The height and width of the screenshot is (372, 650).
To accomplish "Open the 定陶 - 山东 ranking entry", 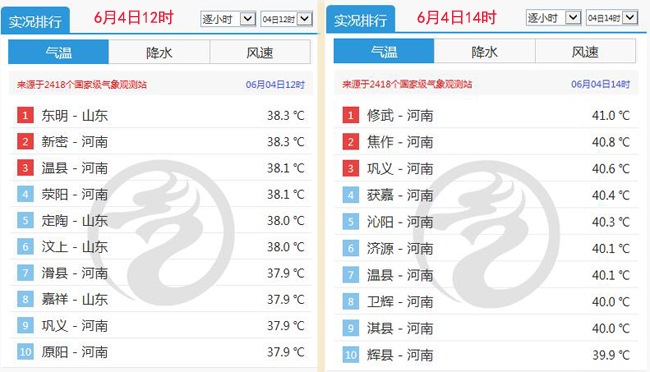I will click(x=161, y=221).
